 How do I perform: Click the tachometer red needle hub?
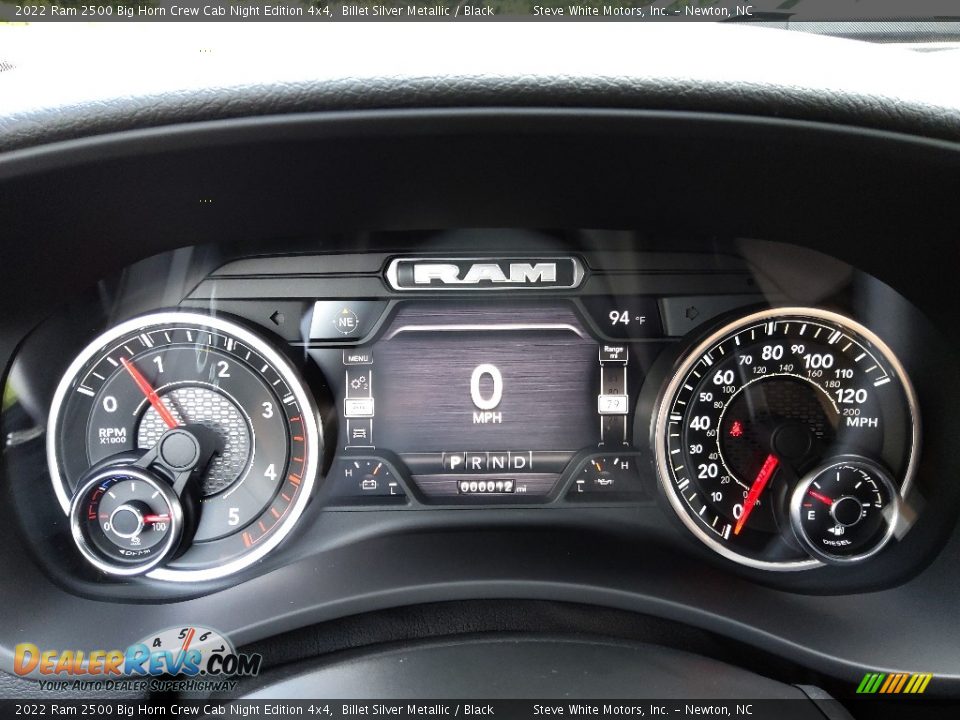click(x=179, y=450)
